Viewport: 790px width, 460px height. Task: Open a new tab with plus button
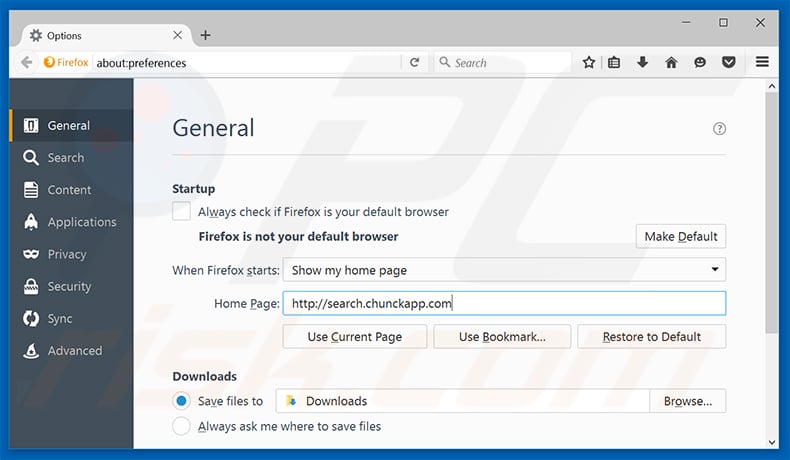pos(206,35)
